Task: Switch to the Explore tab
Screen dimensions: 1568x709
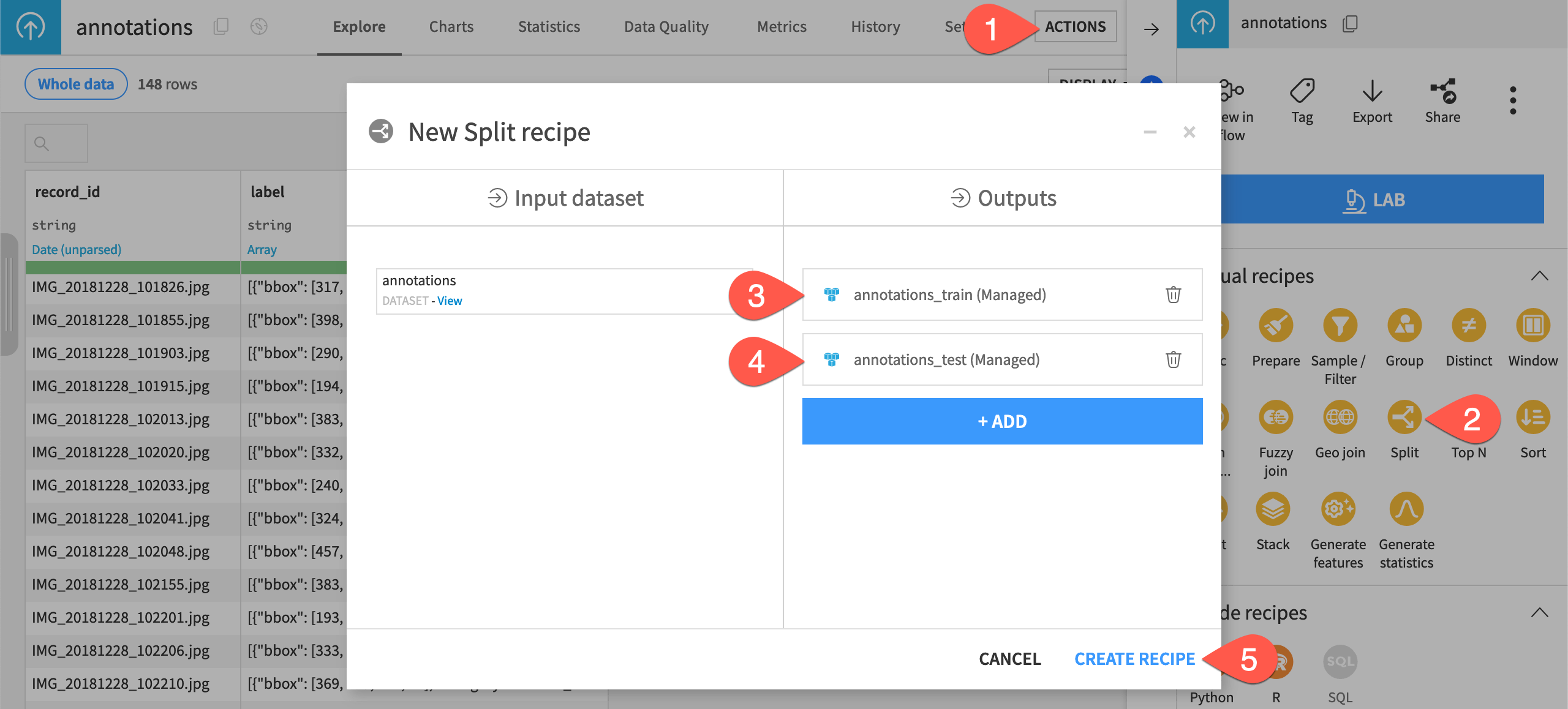Action: coord(359,27)
